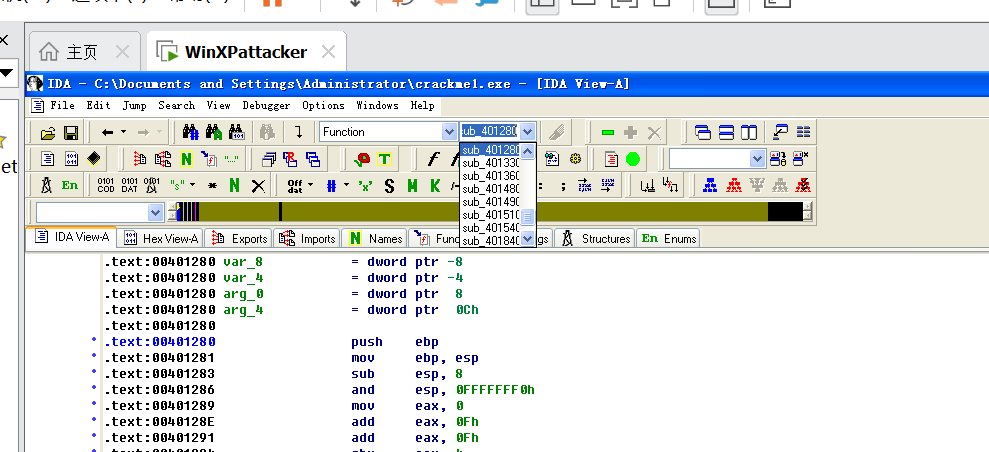Click the big green N rename icon
989x452 pixels.
pyautogui.click(x=235, y=185)
